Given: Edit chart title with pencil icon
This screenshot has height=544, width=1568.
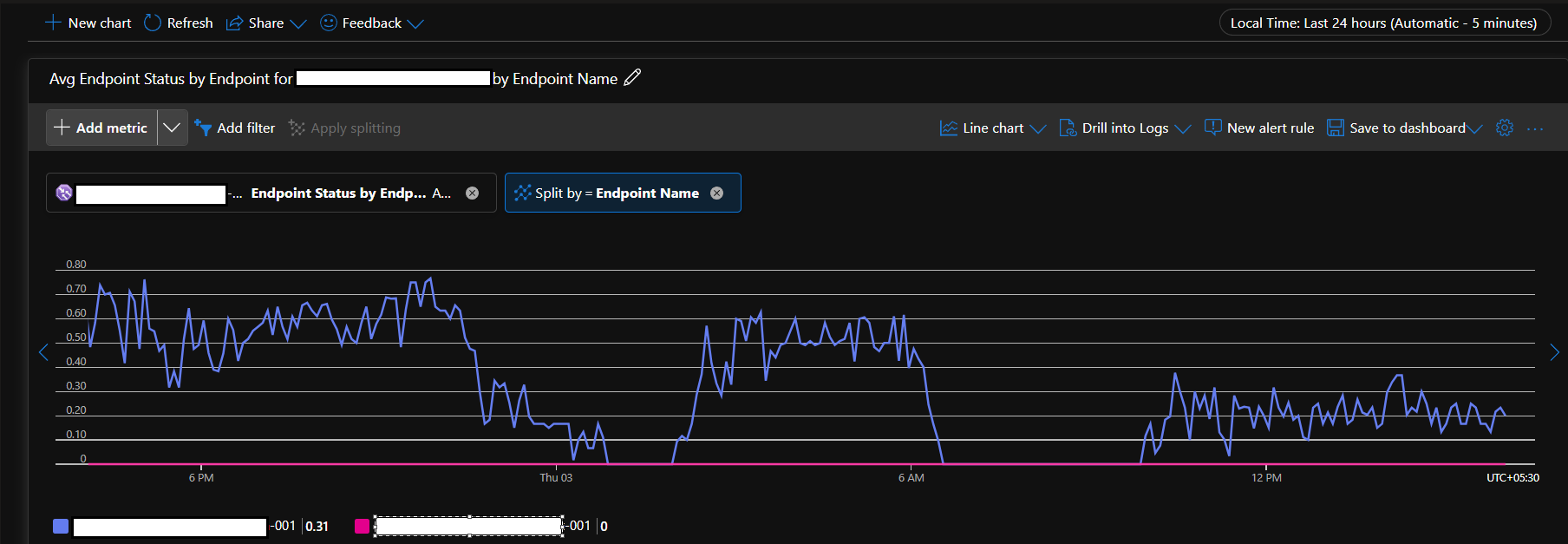Looking at the screenshot, I should tap(632, 77).
